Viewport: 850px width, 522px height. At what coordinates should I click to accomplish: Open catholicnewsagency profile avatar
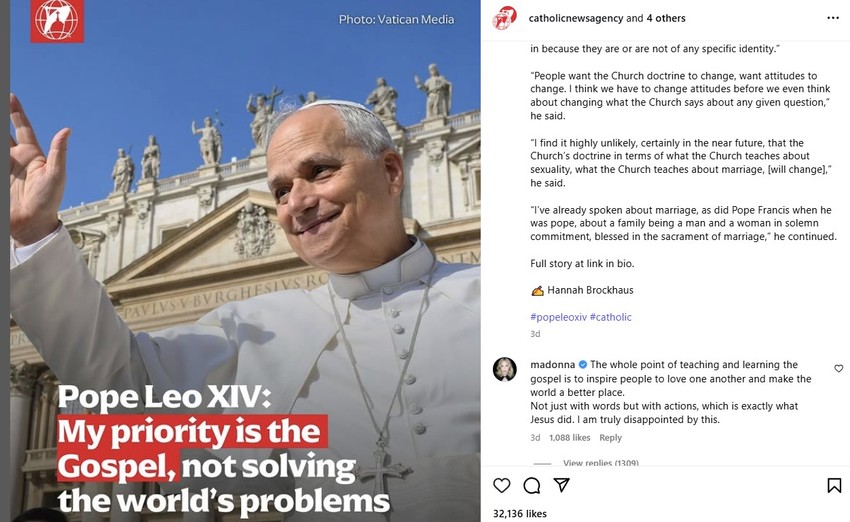tap(504, 18)
